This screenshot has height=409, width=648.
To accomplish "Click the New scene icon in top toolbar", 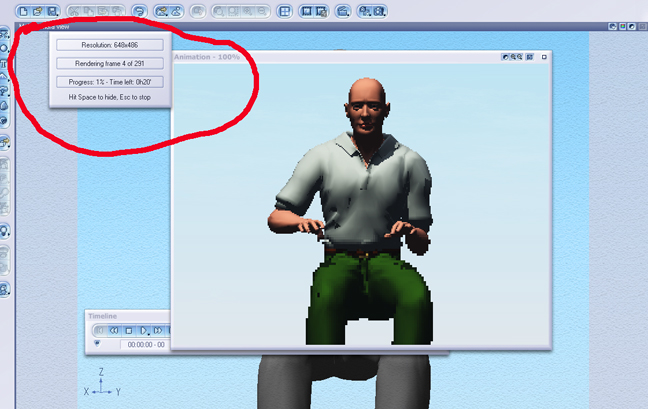I will pos(24,11).
